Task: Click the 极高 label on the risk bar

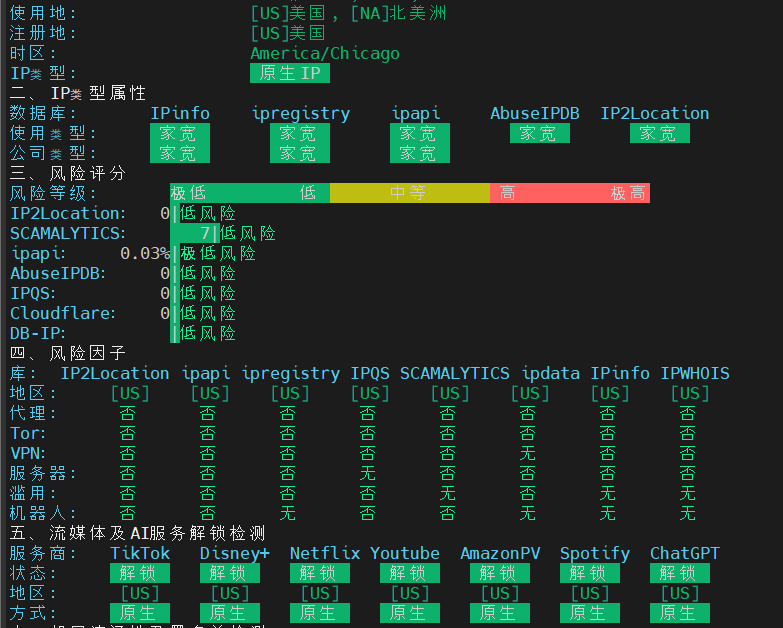Action: (x=628, y=193)
